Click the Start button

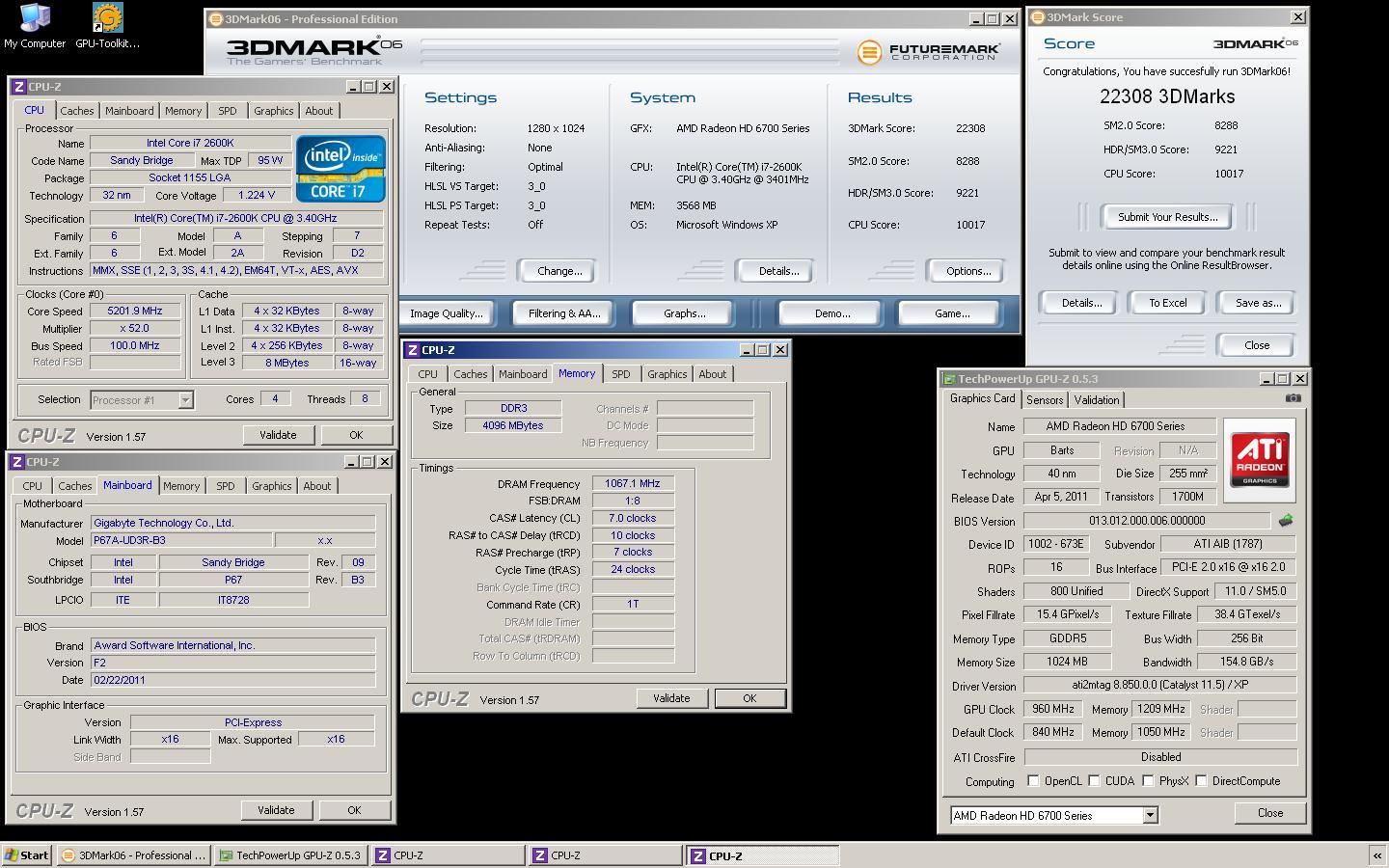pos(27,855)
